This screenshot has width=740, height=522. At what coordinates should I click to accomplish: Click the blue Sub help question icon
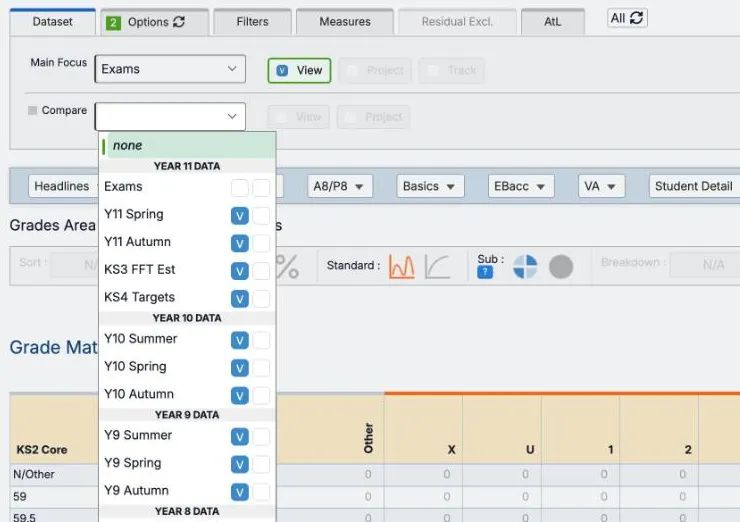[485, 272]
